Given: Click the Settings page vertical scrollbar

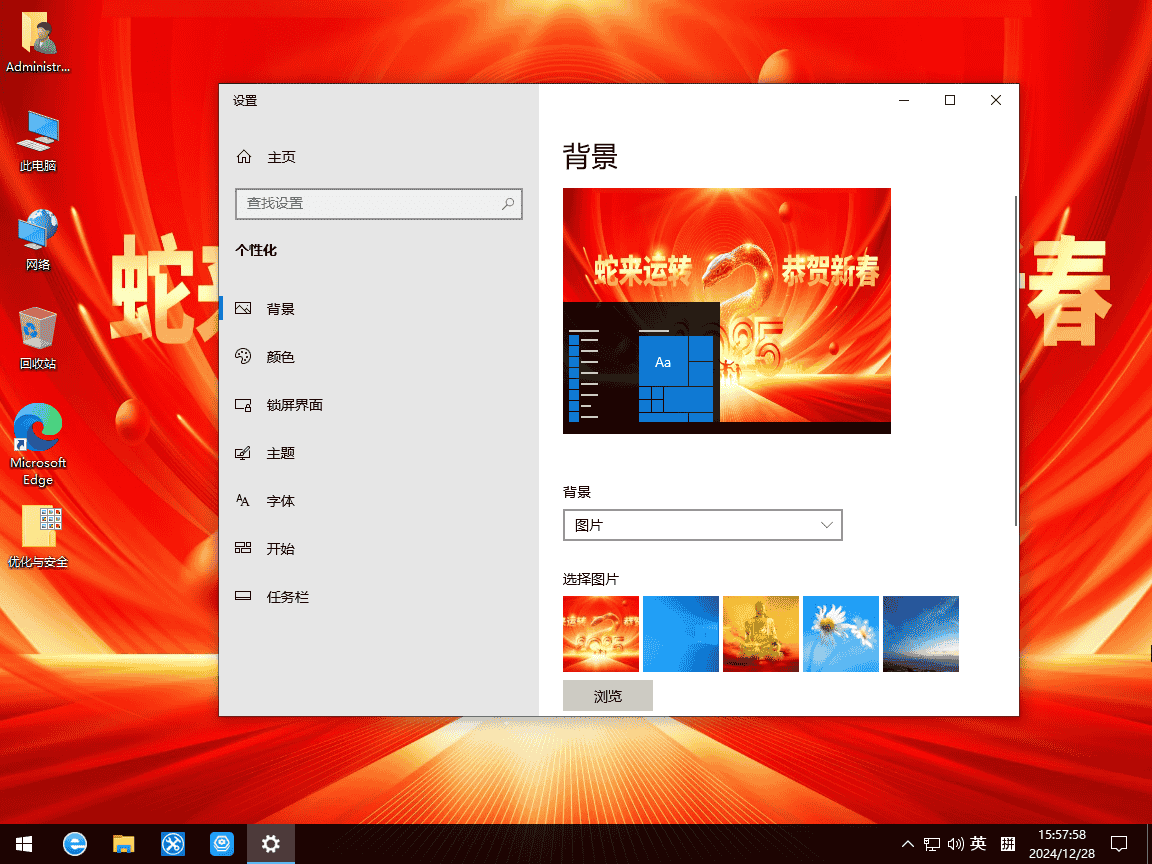Looking at the screenshot, I should tap(1016, 360).
